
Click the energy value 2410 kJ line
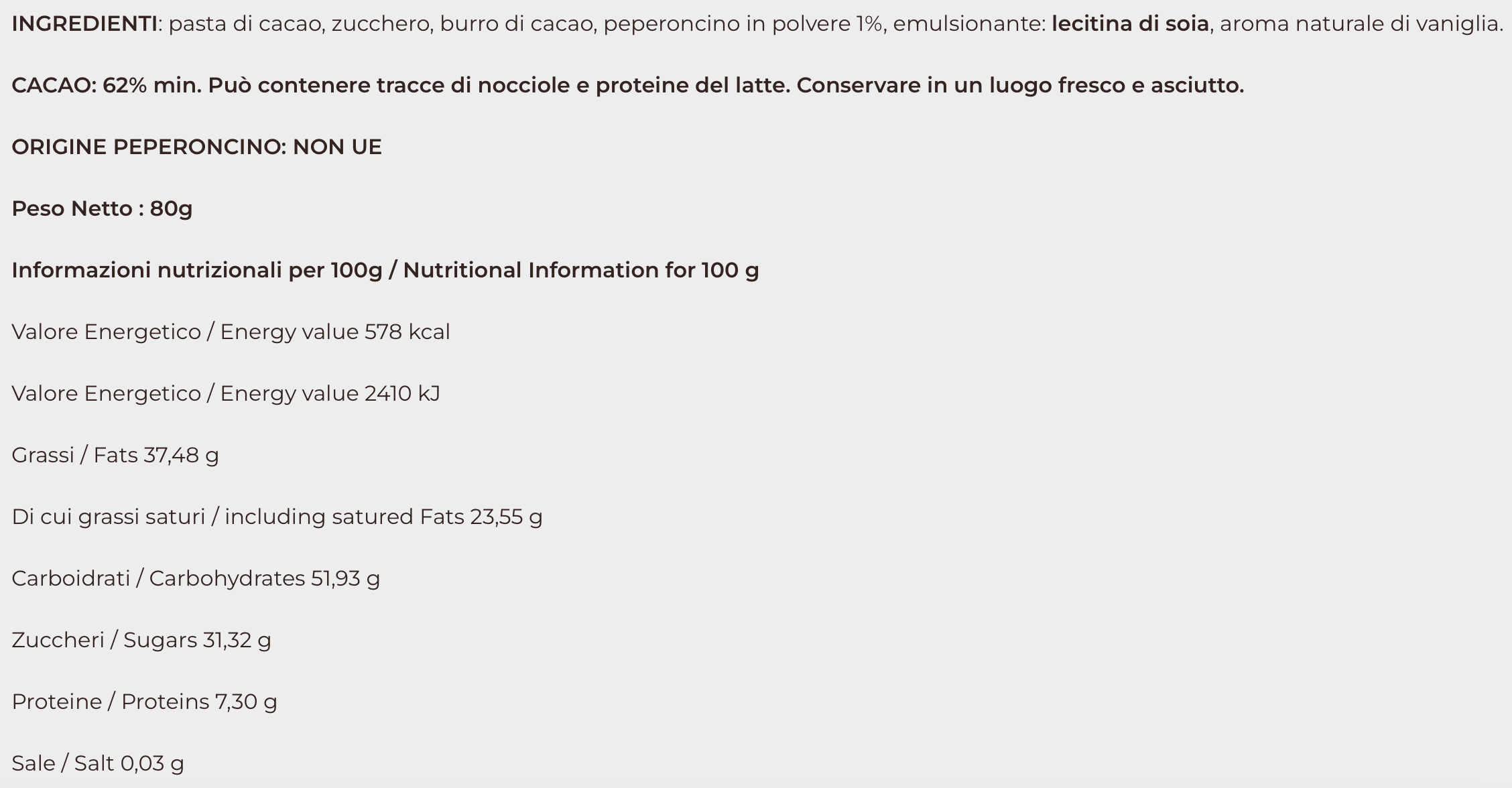[x=226, y=394]
